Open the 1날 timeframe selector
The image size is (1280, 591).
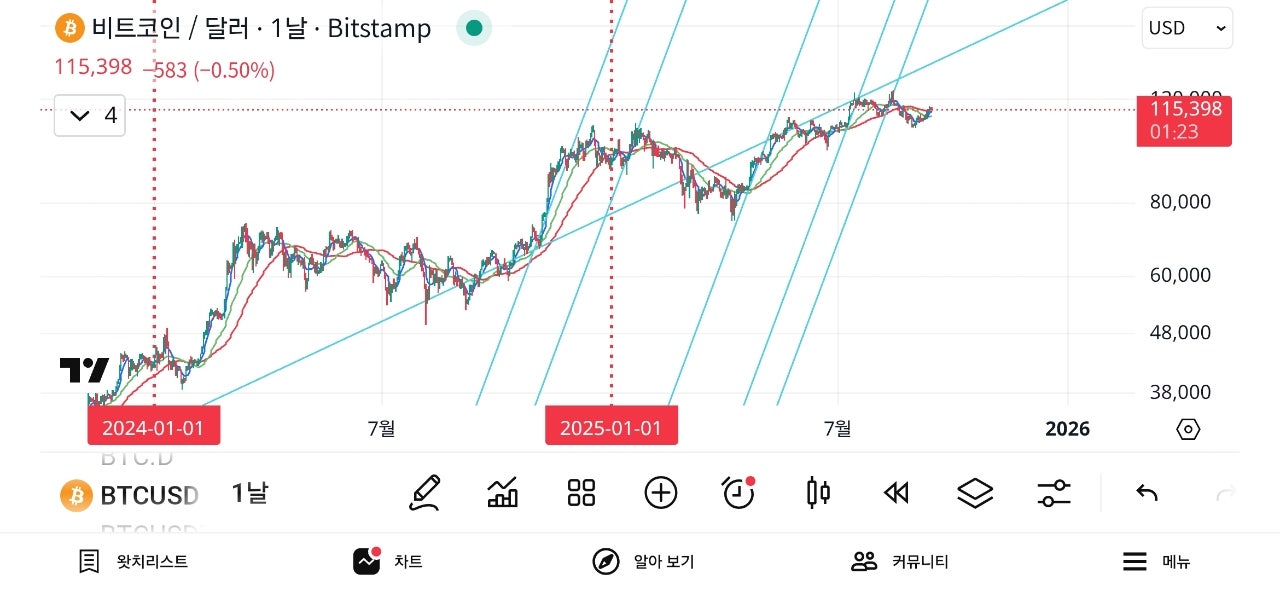pyautogui.click(x=250, y=493)
